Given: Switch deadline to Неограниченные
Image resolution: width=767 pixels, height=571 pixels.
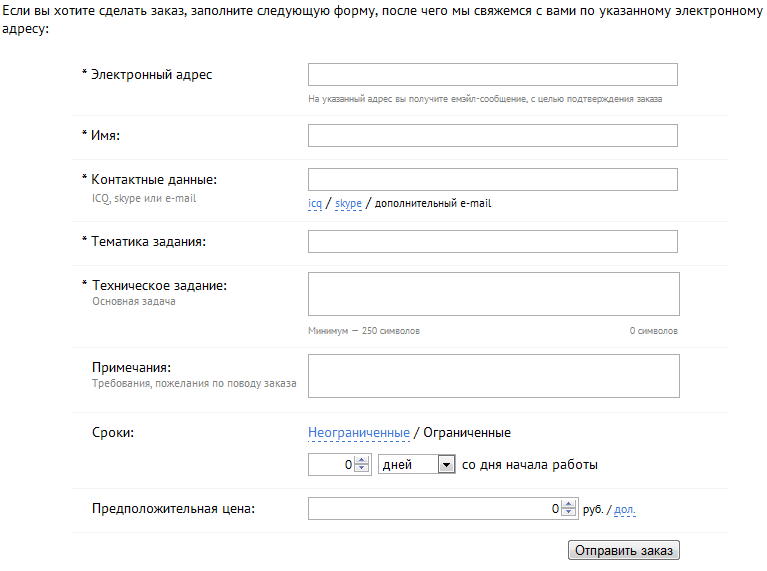Looking at the screenshot, I should pos(358,433).
